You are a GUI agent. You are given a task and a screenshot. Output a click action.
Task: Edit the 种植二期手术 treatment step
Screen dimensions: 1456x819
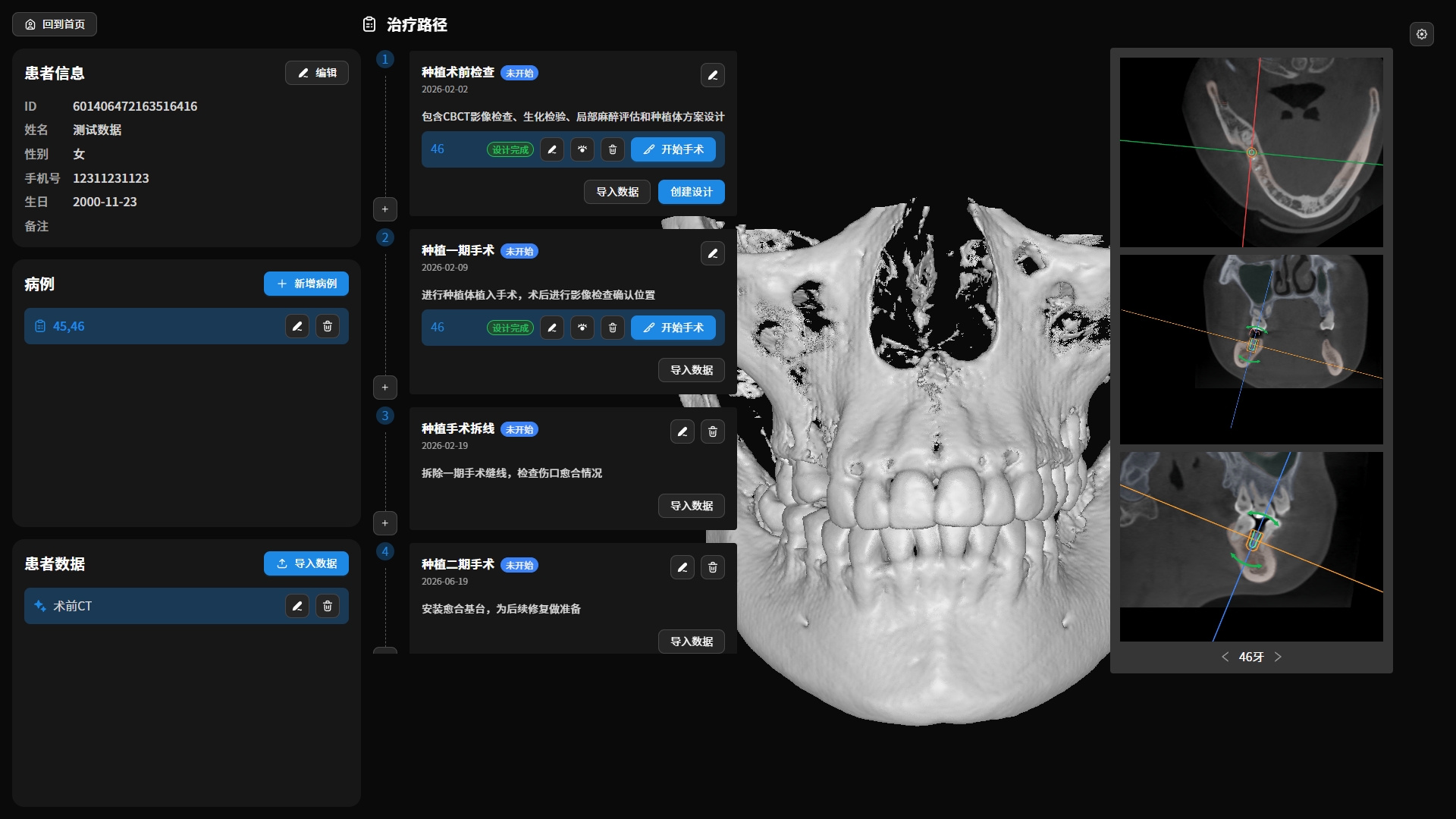[x=682, y=567]
